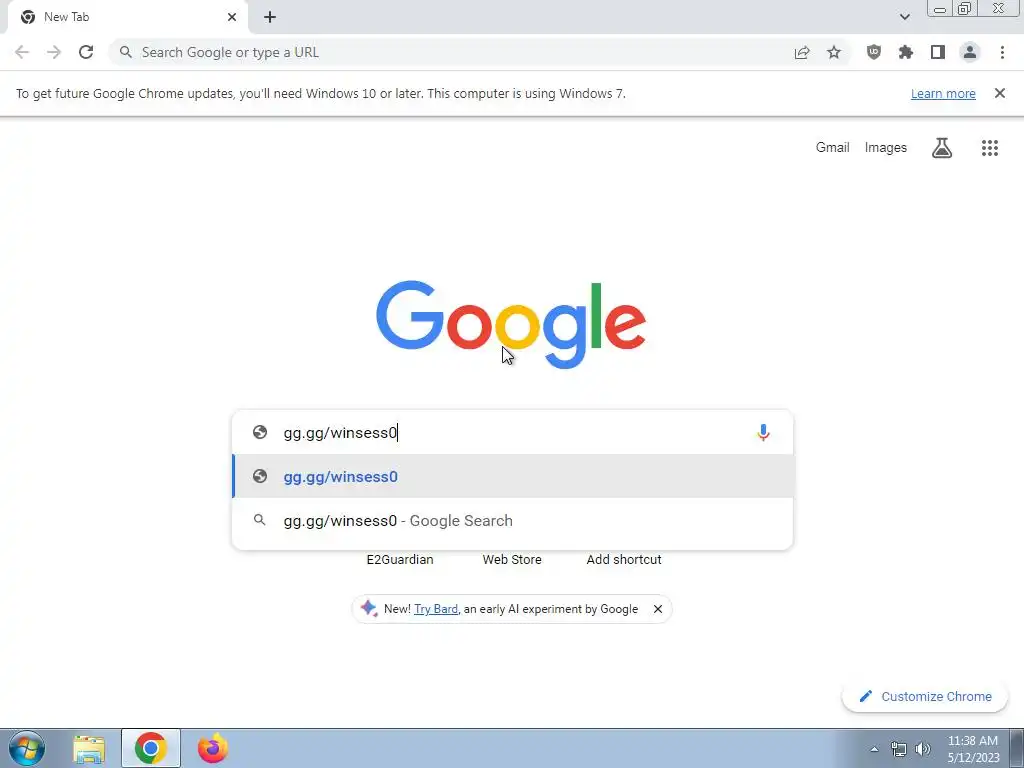Screen dimensions: 1024x768
Task: Click the globe icon in the search box
Action: pyautogui.click(x=260, y=432)
